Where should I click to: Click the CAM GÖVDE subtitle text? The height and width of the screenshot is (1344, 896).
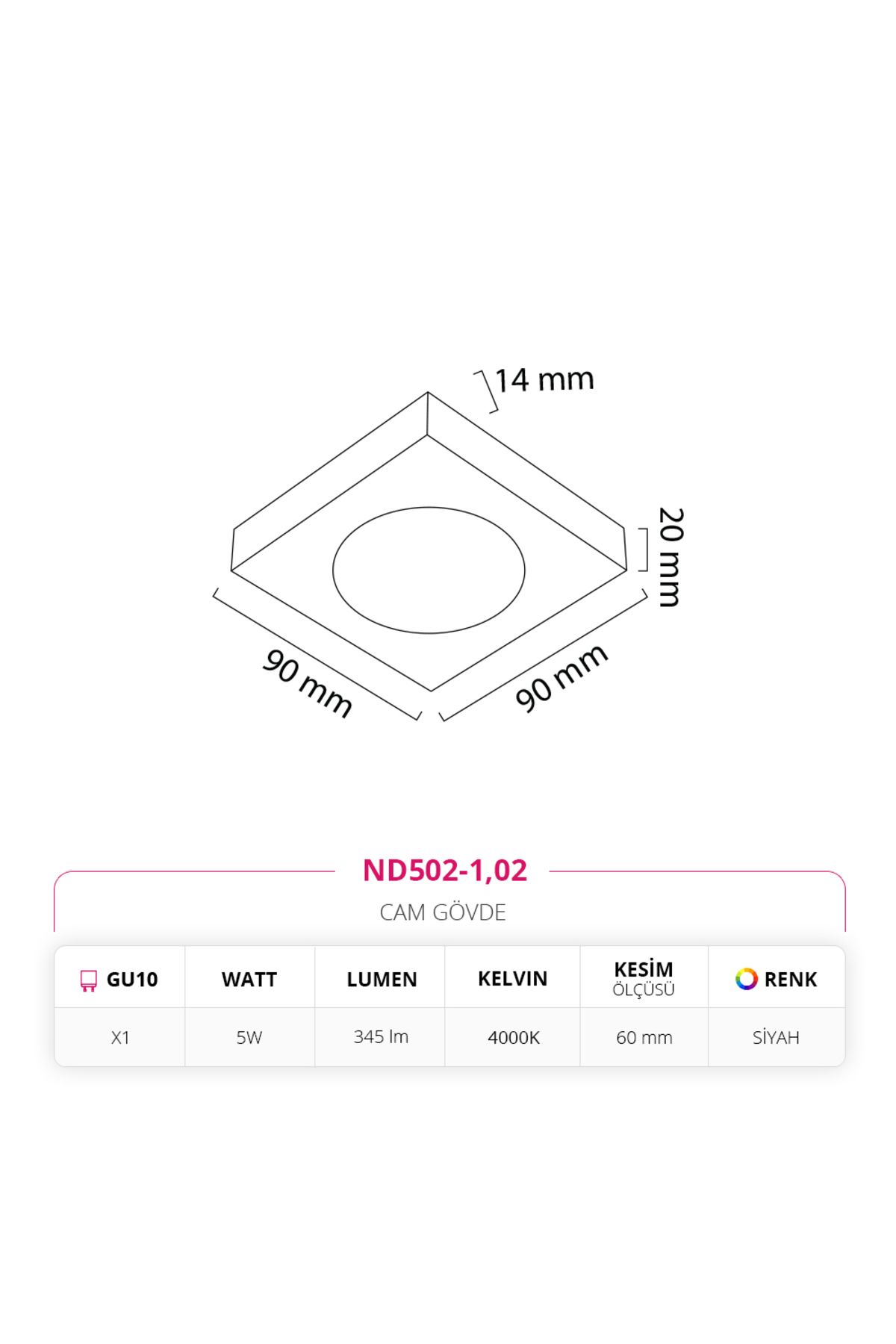click(443, 912)
